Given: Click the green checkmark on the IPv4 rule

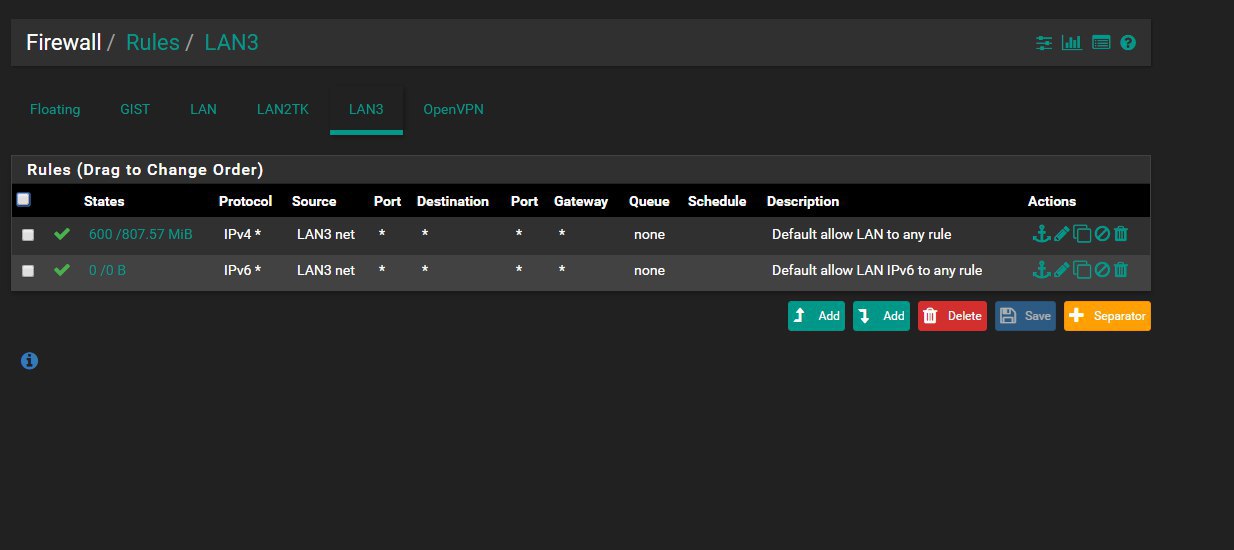Looking at the screenshot, I should point(62,234).
